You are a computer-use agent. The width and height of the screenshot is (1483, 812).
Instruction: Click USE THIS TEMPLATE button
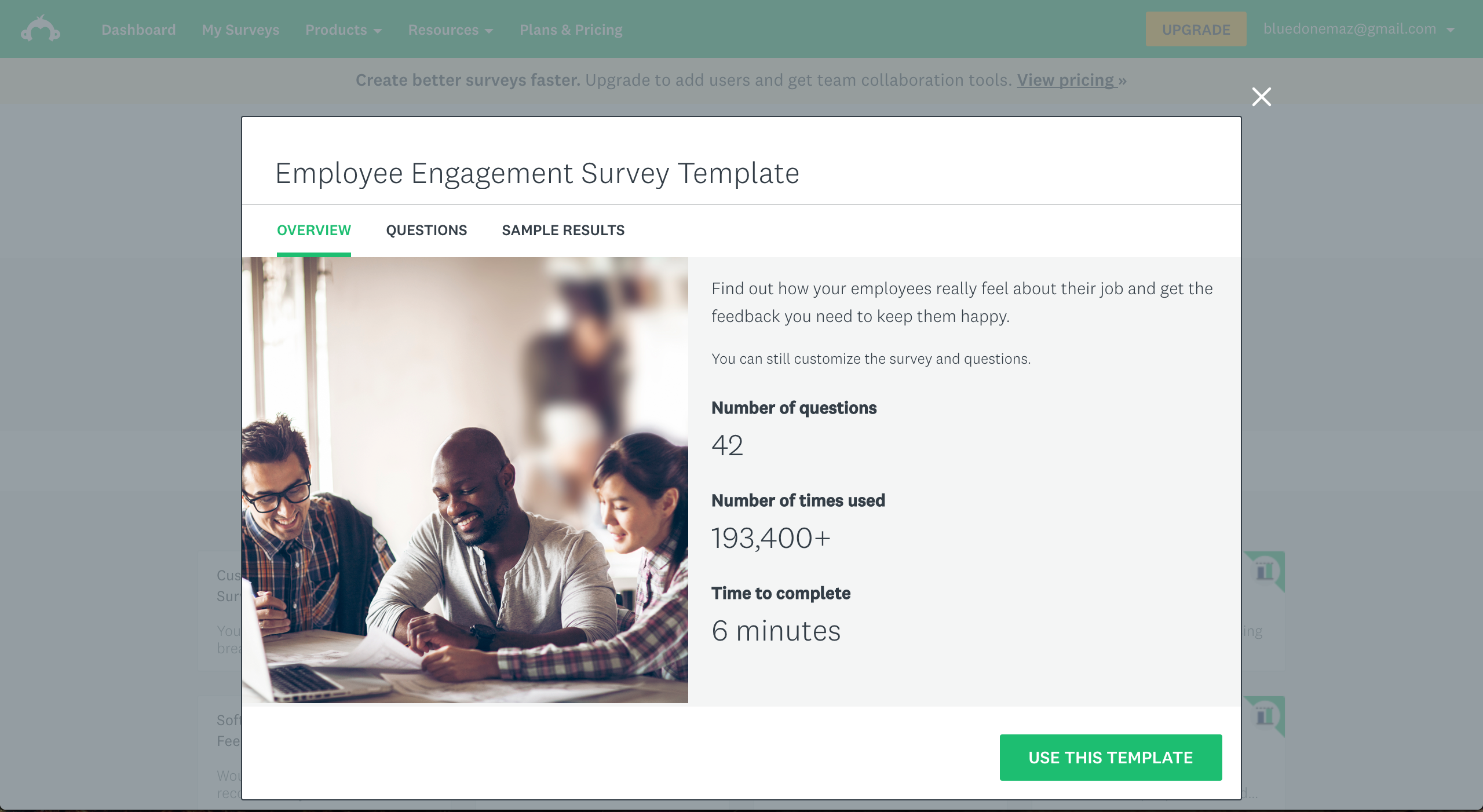(x=1111, y=758)
